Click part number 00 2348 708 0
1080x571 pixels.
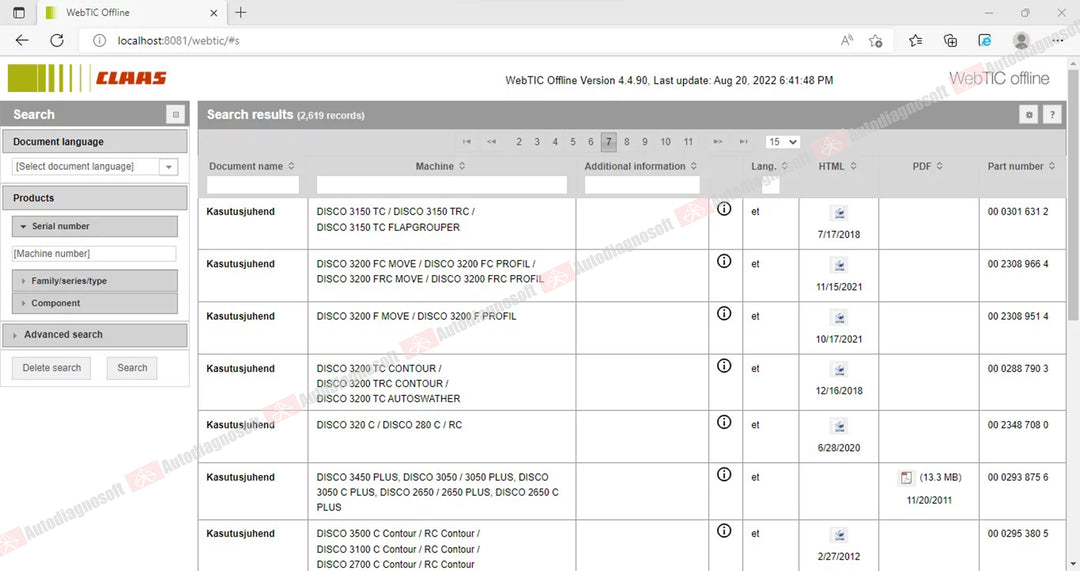point(1018,425)
